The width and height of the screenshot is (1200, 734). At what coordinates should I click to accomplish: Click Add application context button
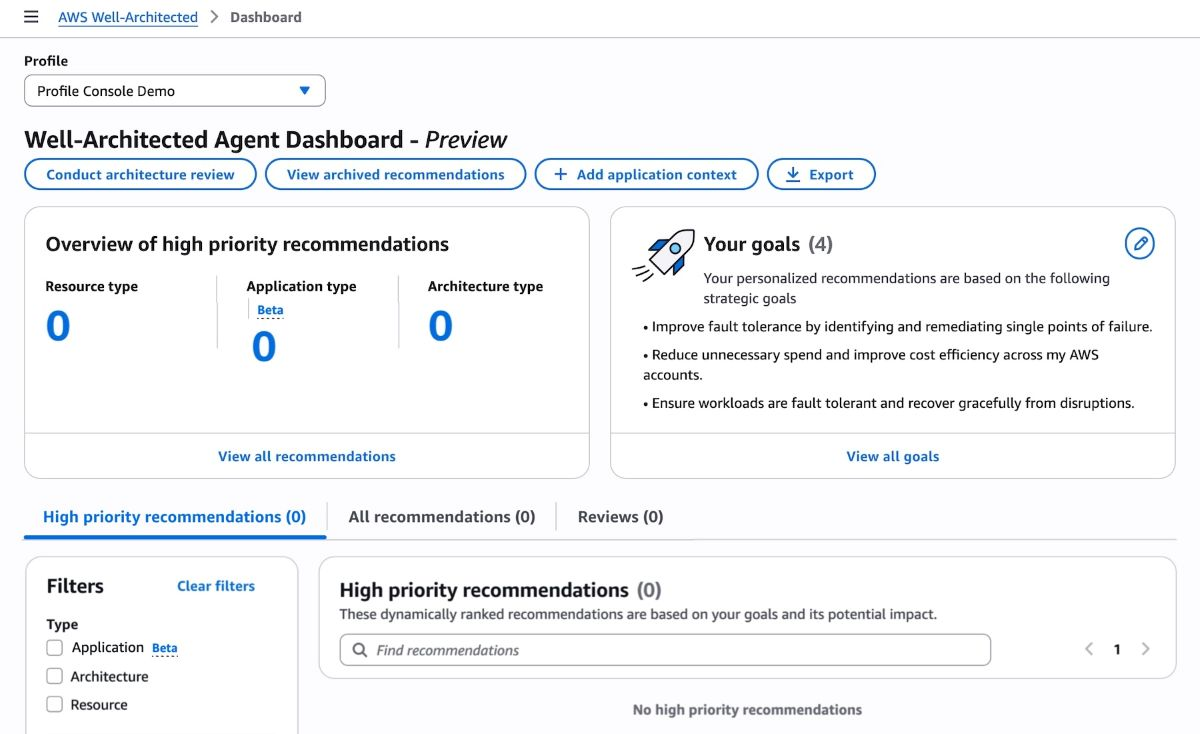646,174
